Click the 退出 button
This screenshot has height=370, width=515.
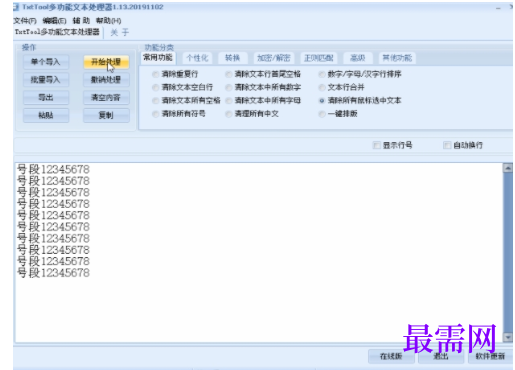441,356
